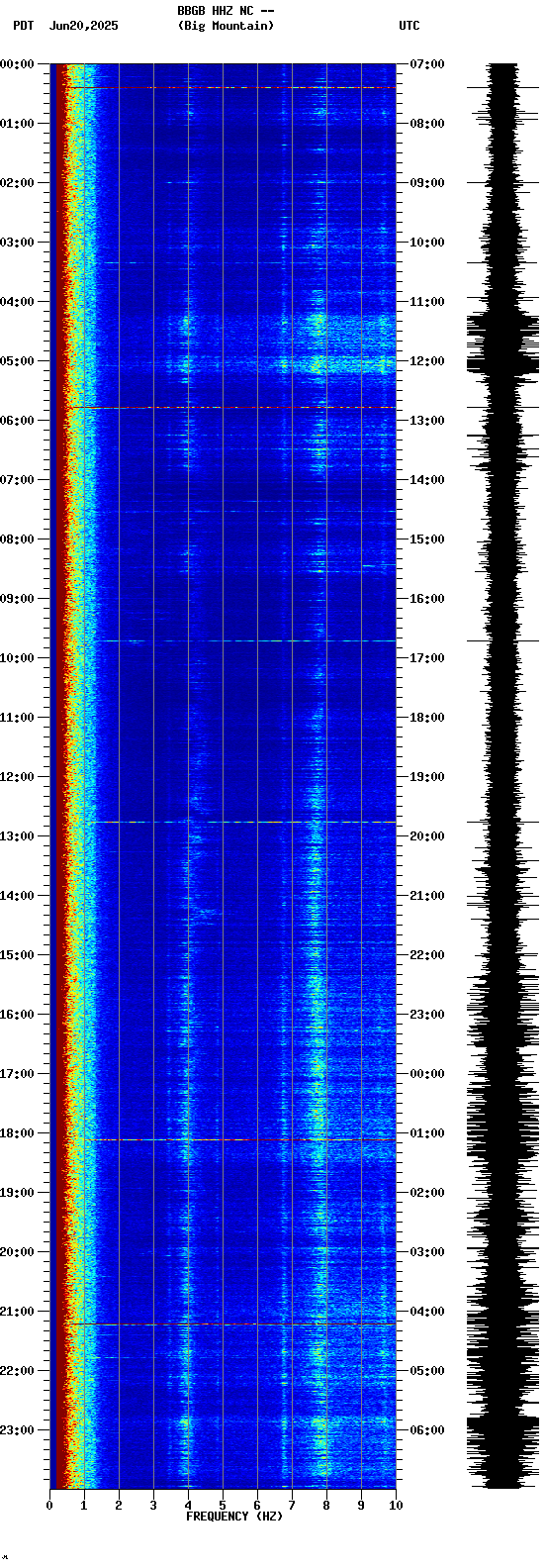Click the frequency axis '4' tick label
Screen dimensions: 546x1568
188,1506
